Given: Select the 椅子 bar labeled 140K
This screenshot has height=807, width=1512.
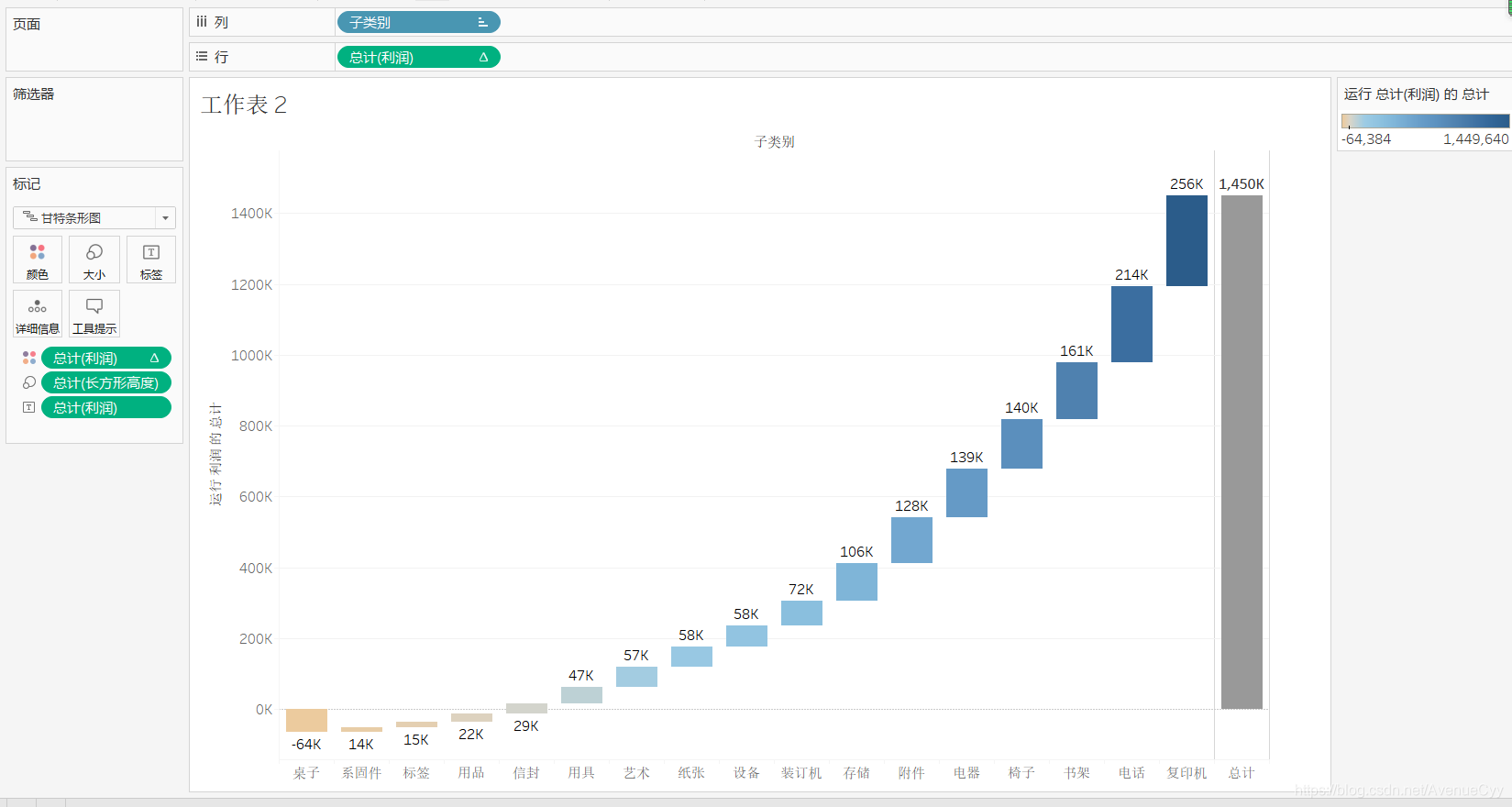Looking at the screenshot, I should point(1021,444).
